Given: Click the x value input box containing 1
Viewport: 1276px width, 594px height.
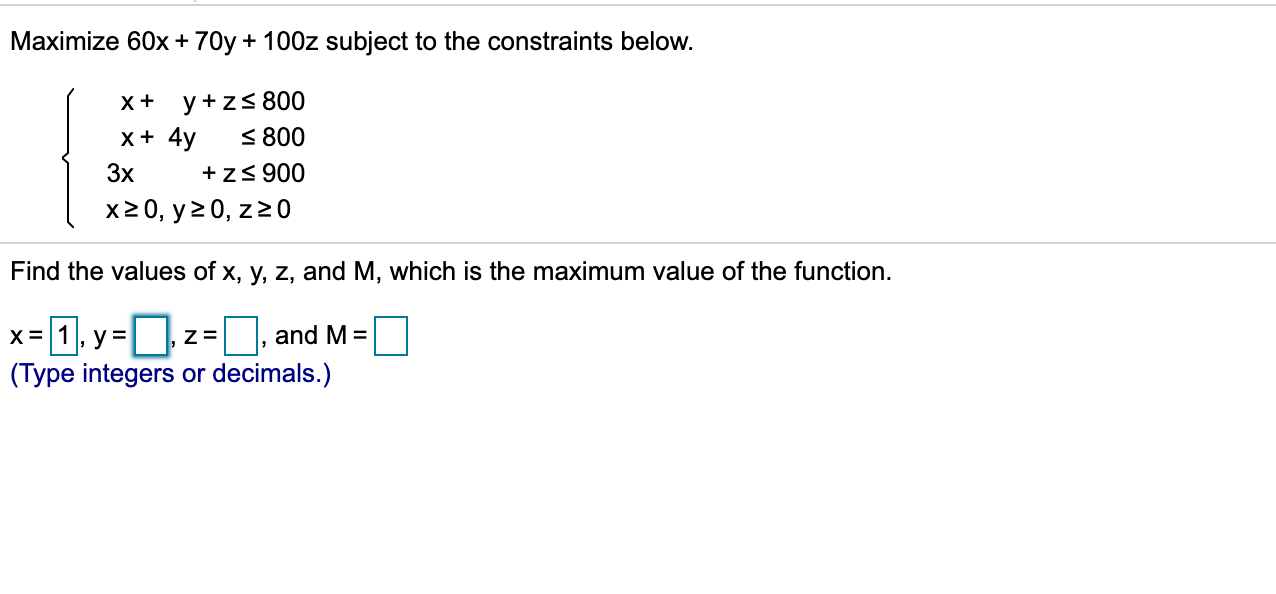Looking at the screenshot, I should [63, 335].
